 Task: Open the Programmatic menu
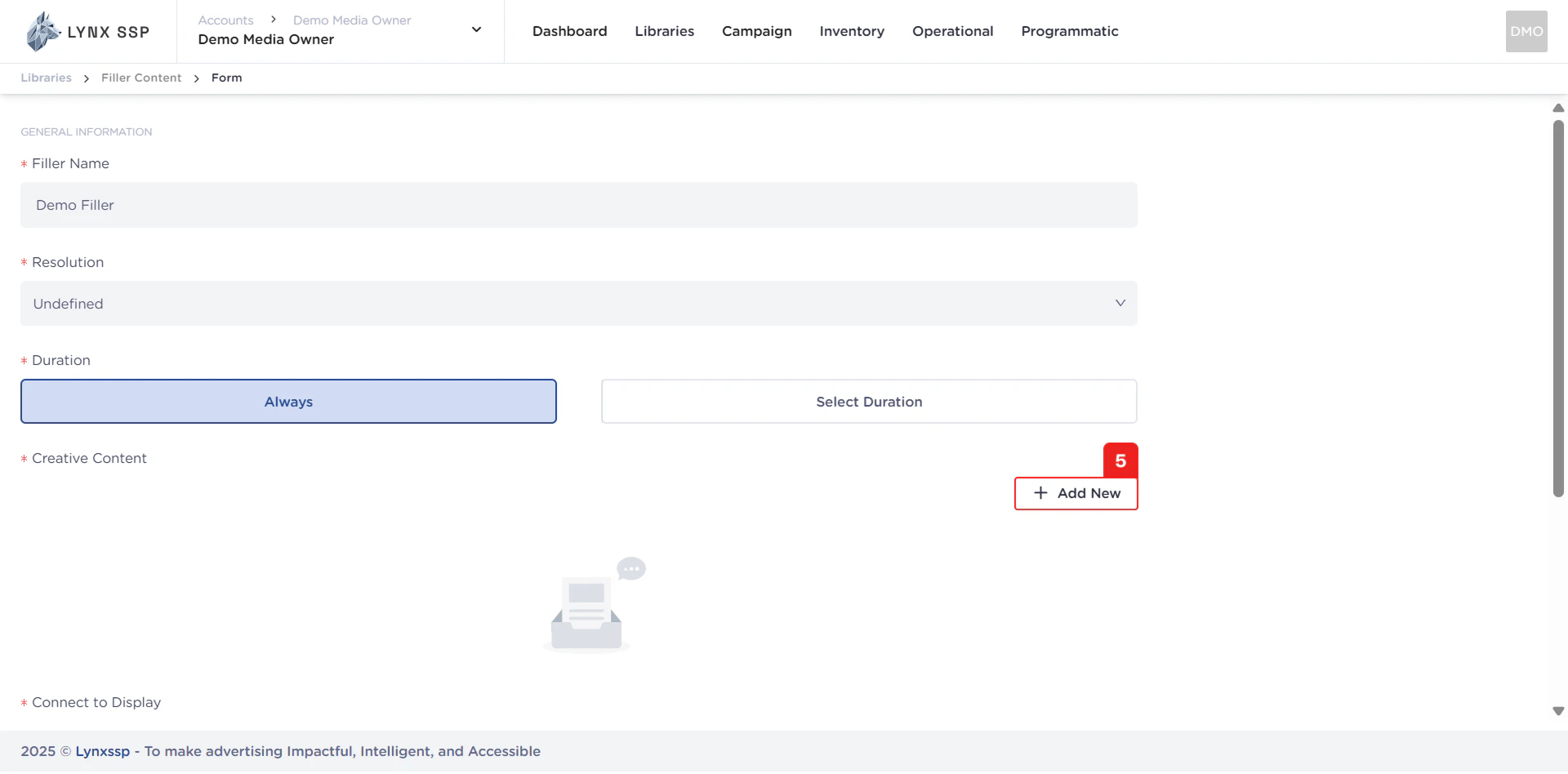[1070, 31]
